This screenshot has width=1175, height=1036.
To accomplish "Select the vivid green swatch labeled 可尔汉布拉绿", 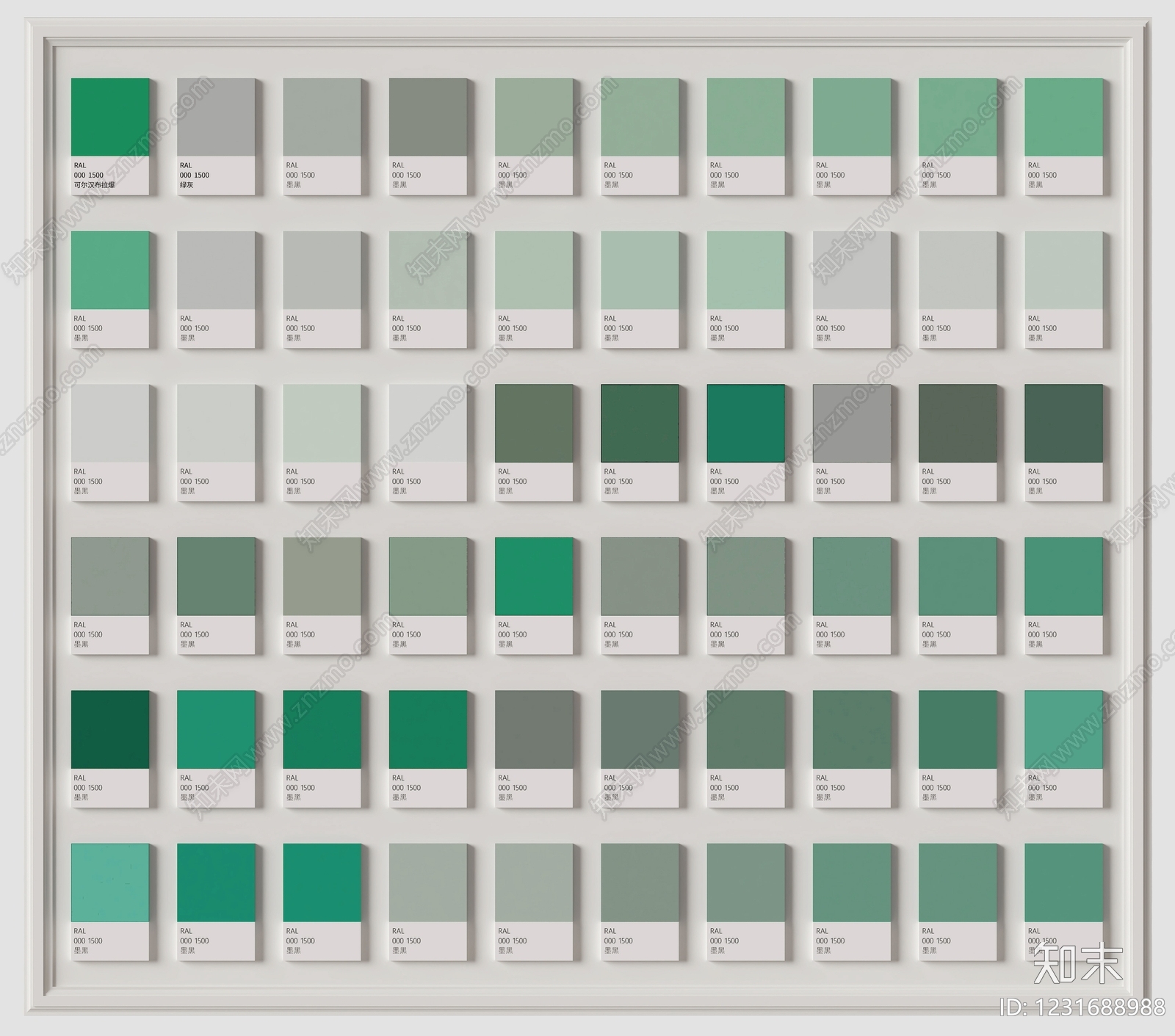I will [110, 117].
